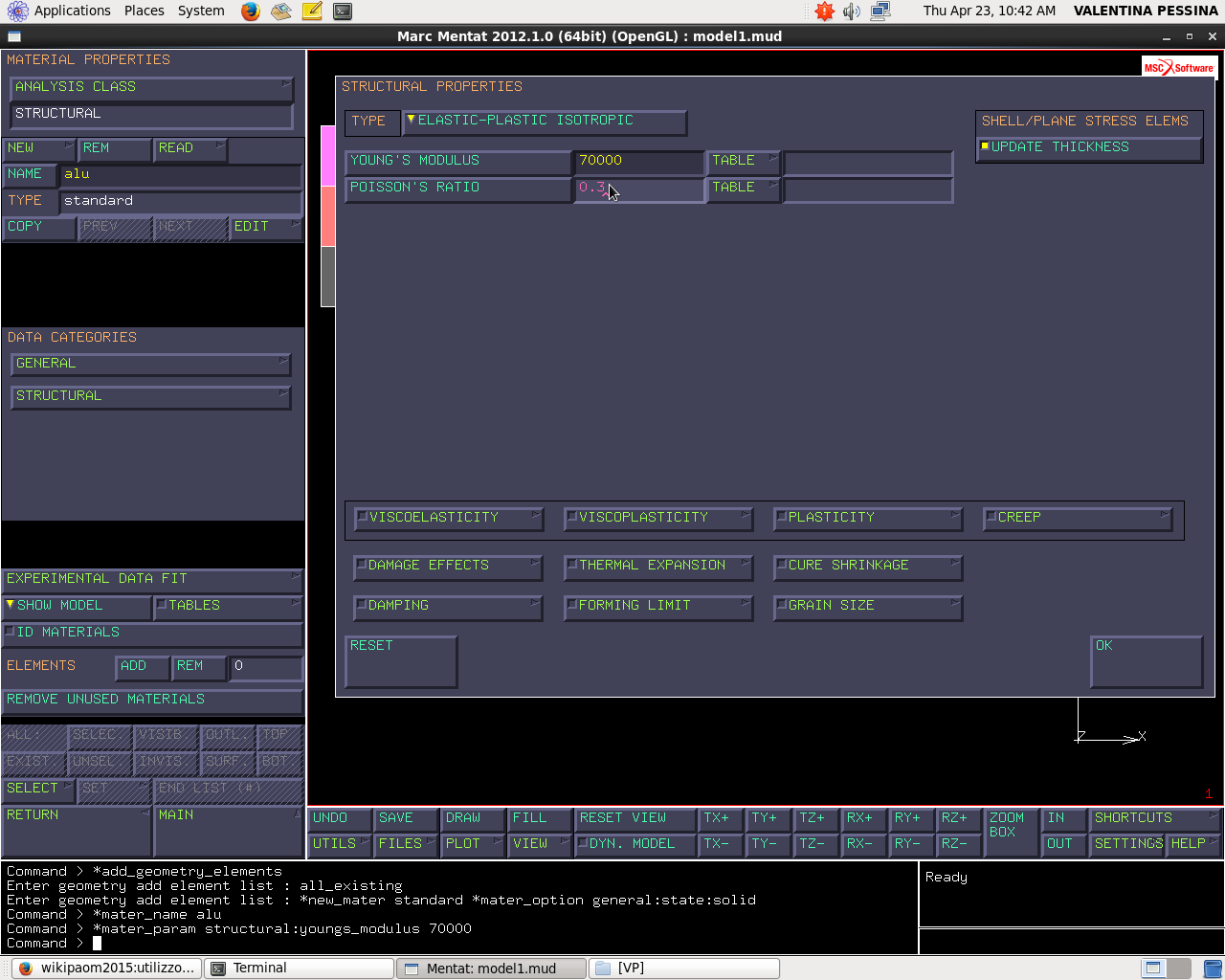Screen dimensions: 1225x980
Task: Launch Firefox from the top panel
Action: pos(251,11)
